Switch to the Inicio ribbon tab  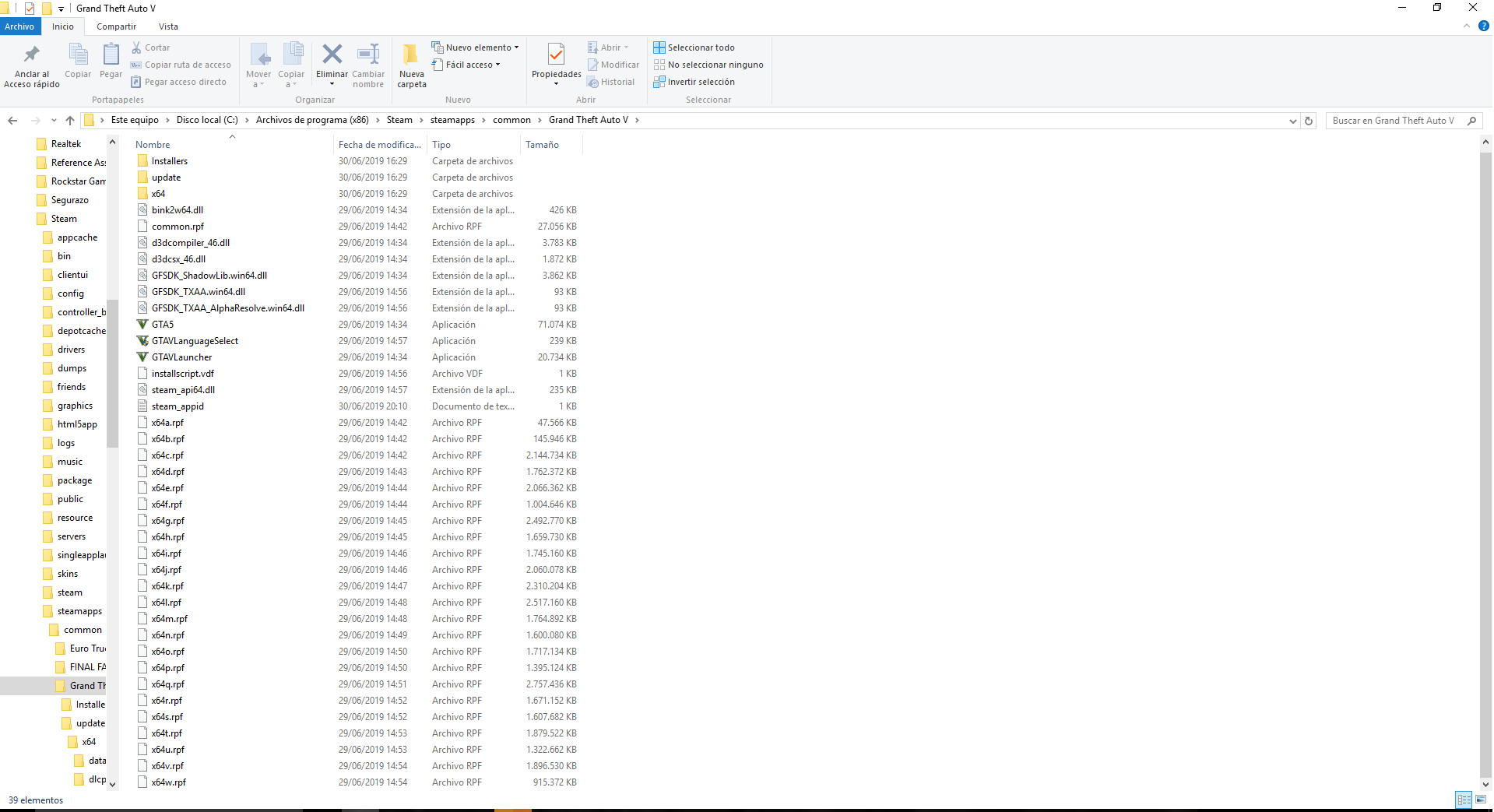tap(63, 26)
